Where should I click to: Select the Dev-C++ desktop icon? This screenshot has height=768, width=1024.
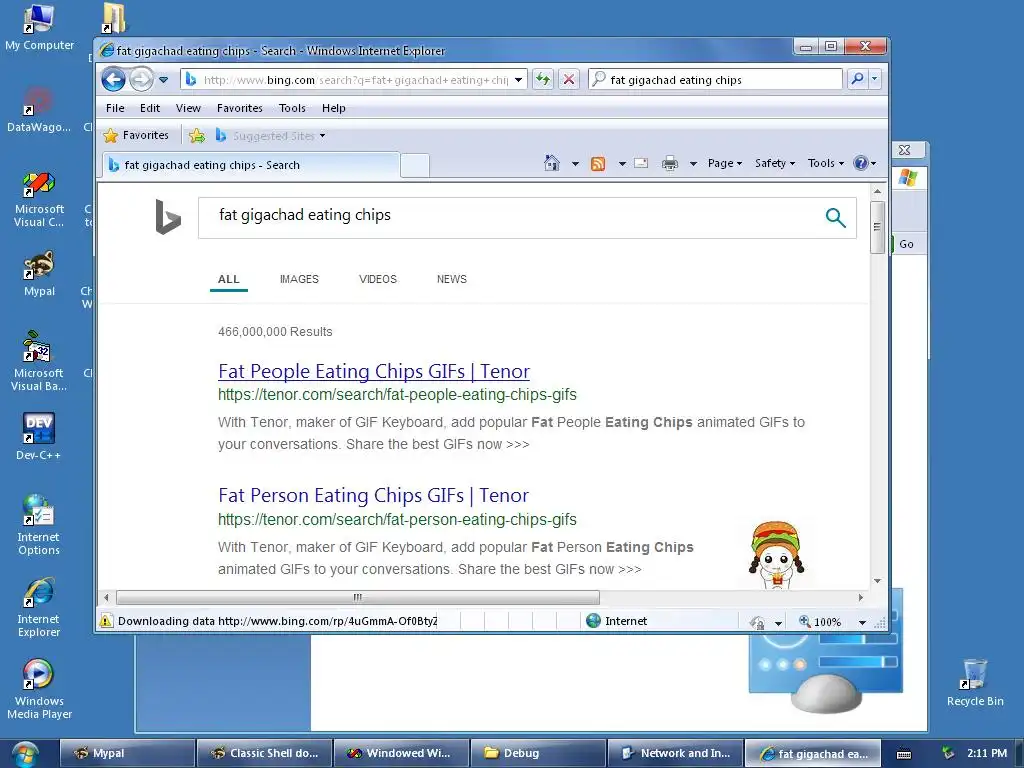pos(39,436)
